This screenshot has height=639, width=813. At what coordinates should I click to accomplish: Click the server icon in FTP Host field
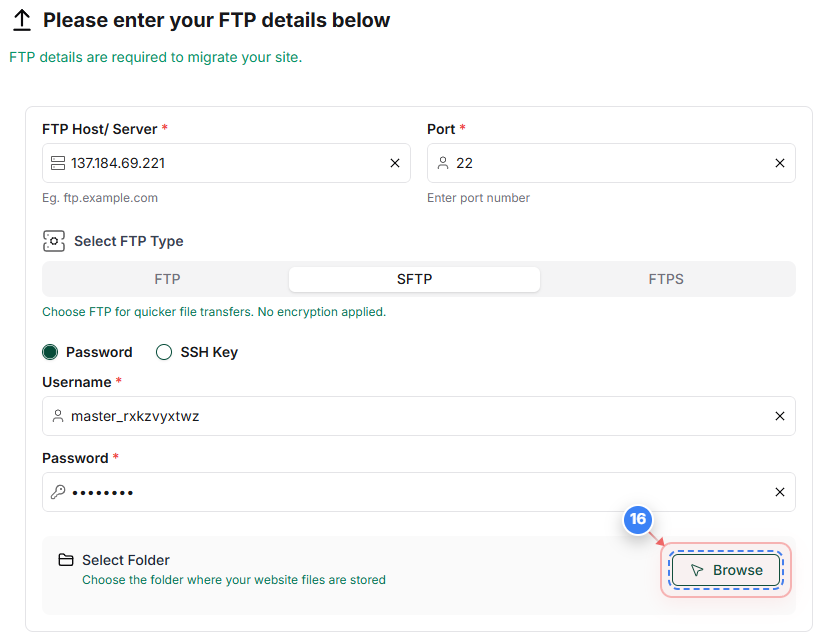click(59, 162)
